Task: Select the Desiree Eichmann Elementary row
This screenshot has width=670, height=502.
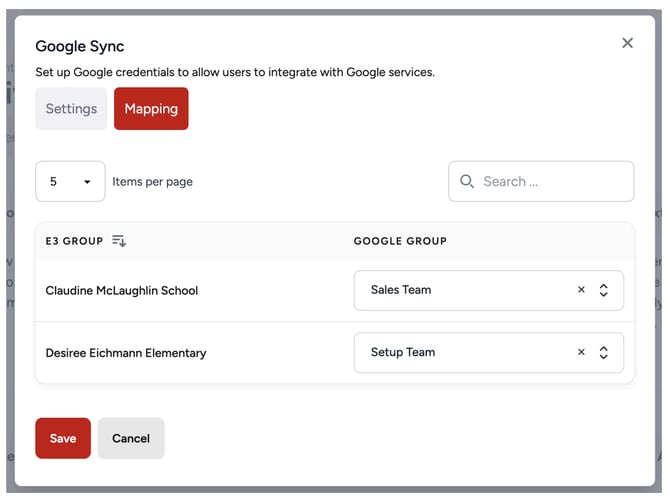Action: tap(126, 353)
